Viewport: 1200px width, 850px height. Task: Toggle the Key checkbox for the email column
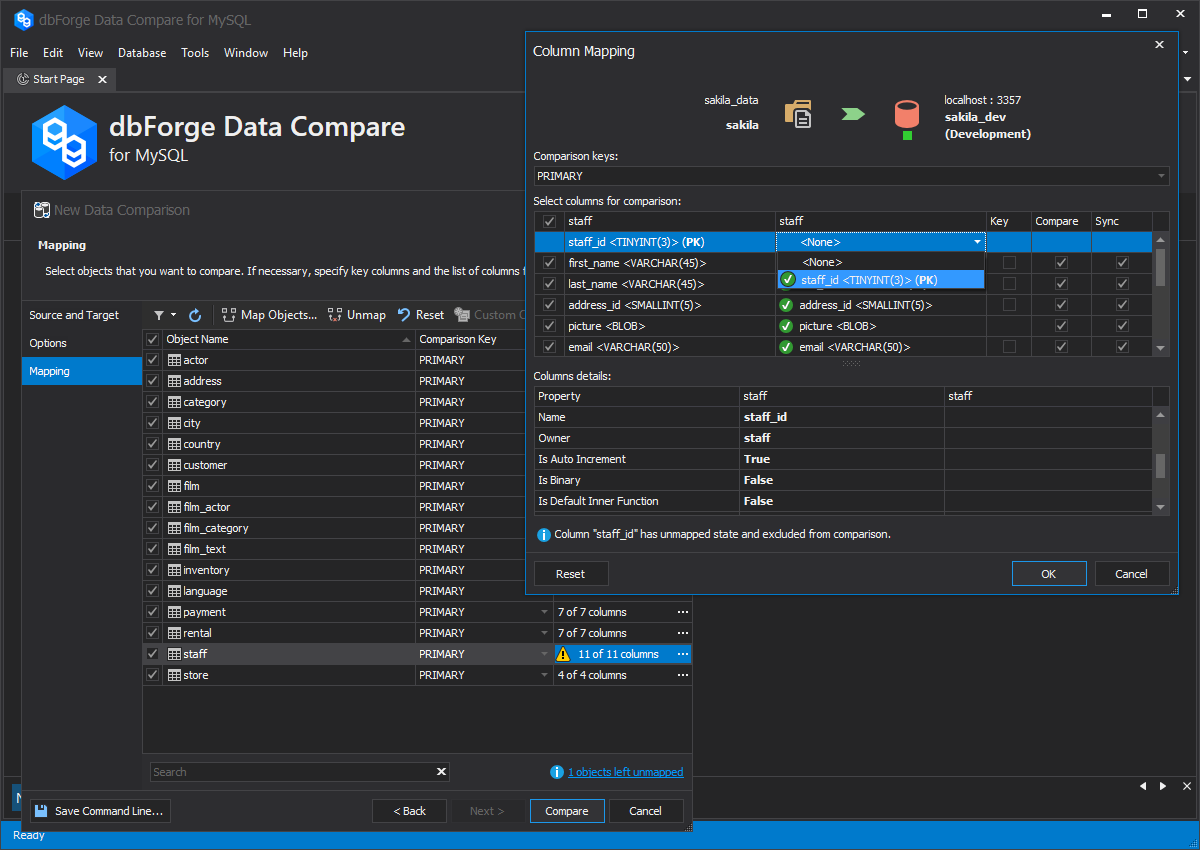click(x=1009, y=347)
